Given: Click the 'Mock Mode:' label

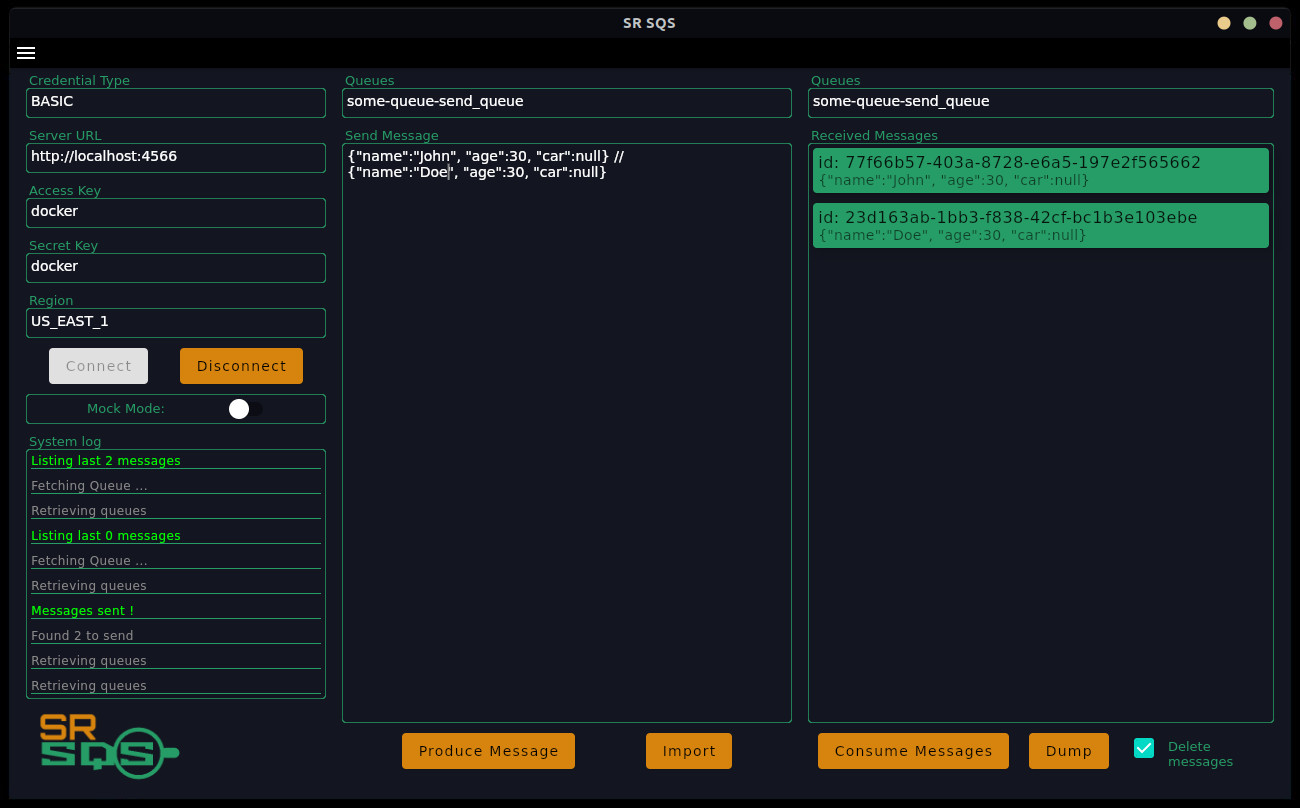Looking at the screenshot, I should click(126, 408).
